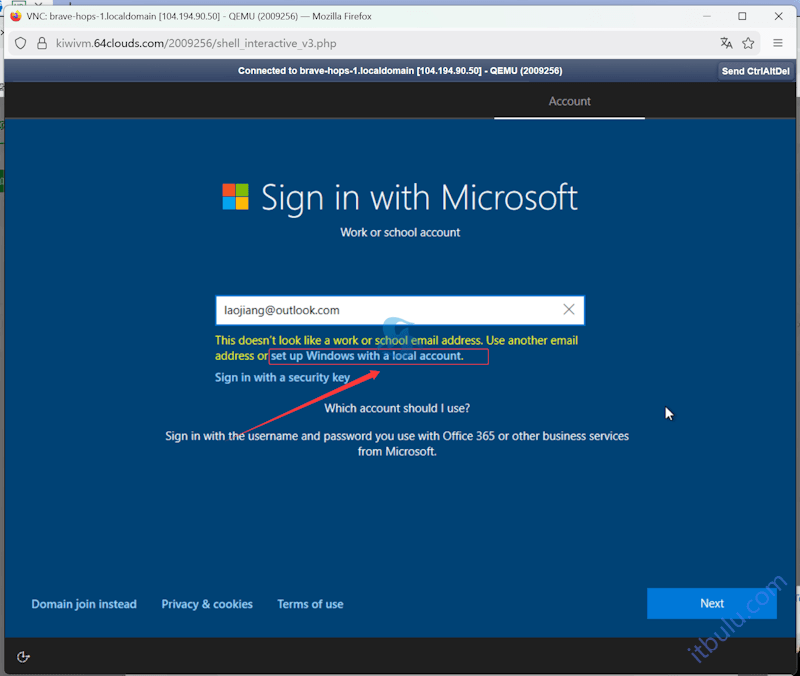Image resolution: width=800 pixels, height=676 pixels.
Task: Bookmark this page with the star icon
Action: click(748, 43)
